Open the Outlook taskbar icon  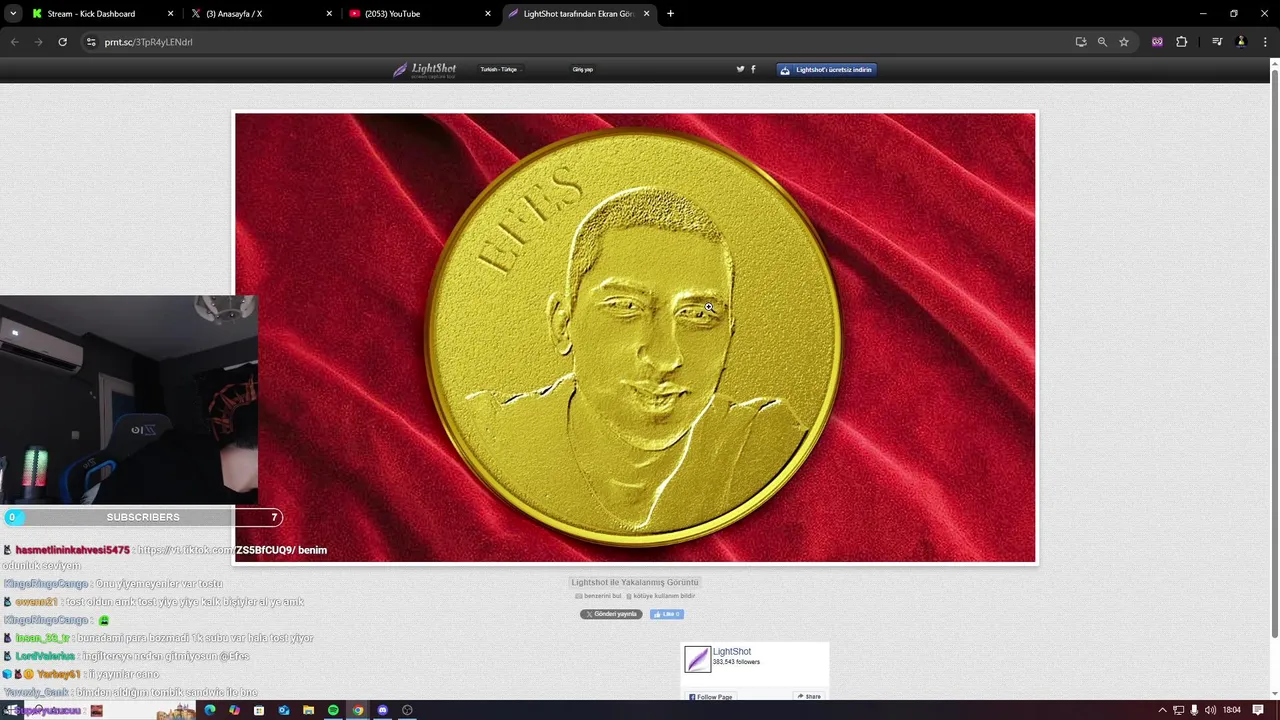point(284,710)
